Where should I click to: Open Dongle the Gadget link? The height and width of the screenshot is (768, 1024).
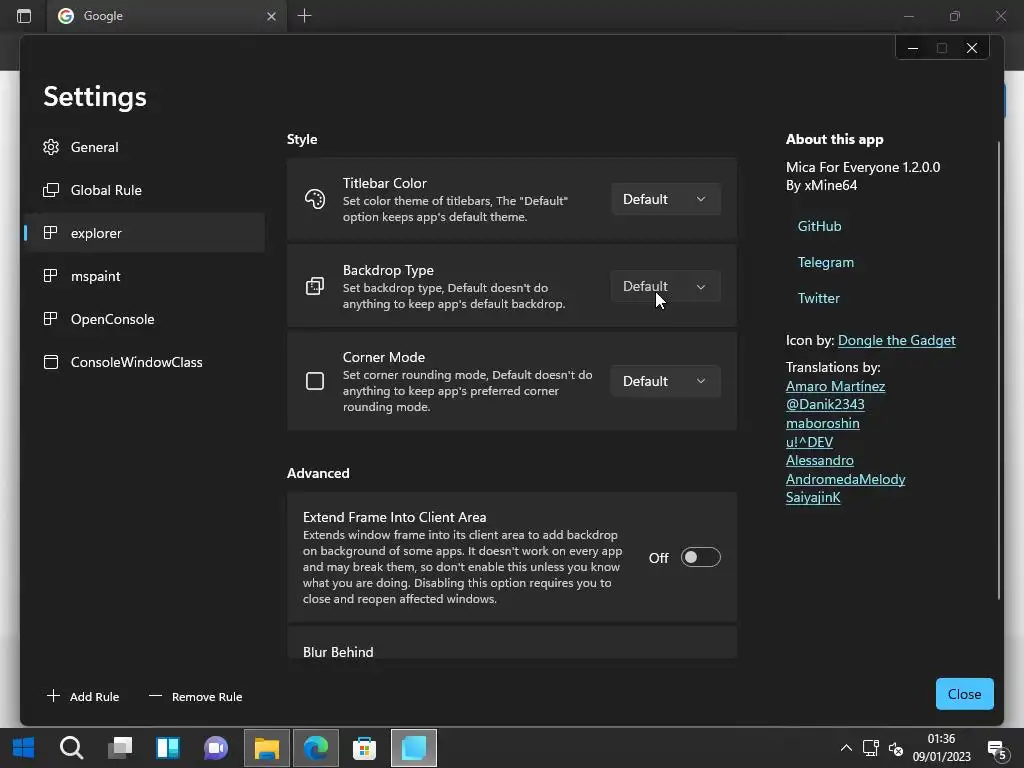click(896, 340)
